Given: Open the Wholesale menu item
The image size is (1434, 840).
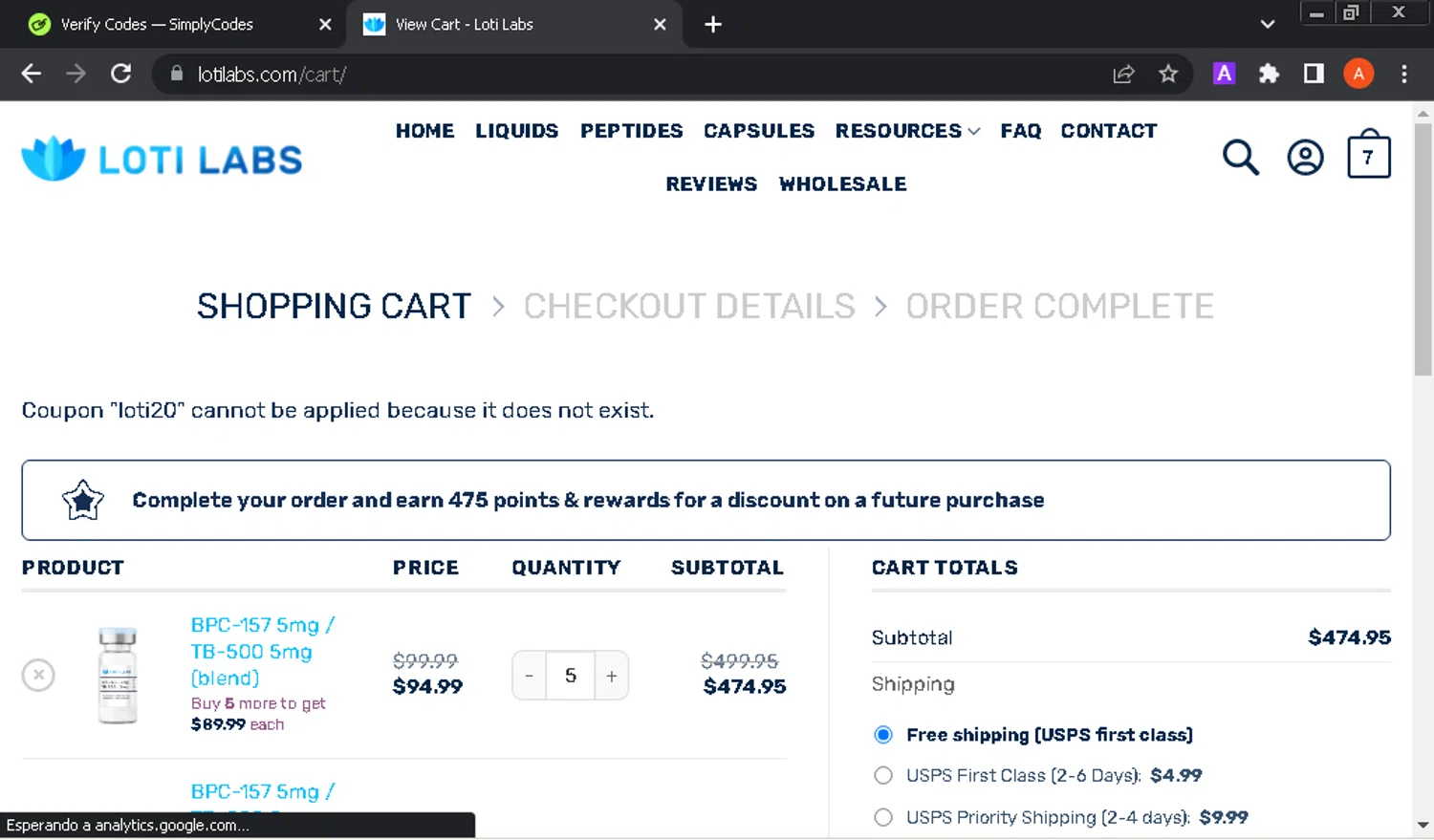Looking at the screenshot, I should point(842,184).
